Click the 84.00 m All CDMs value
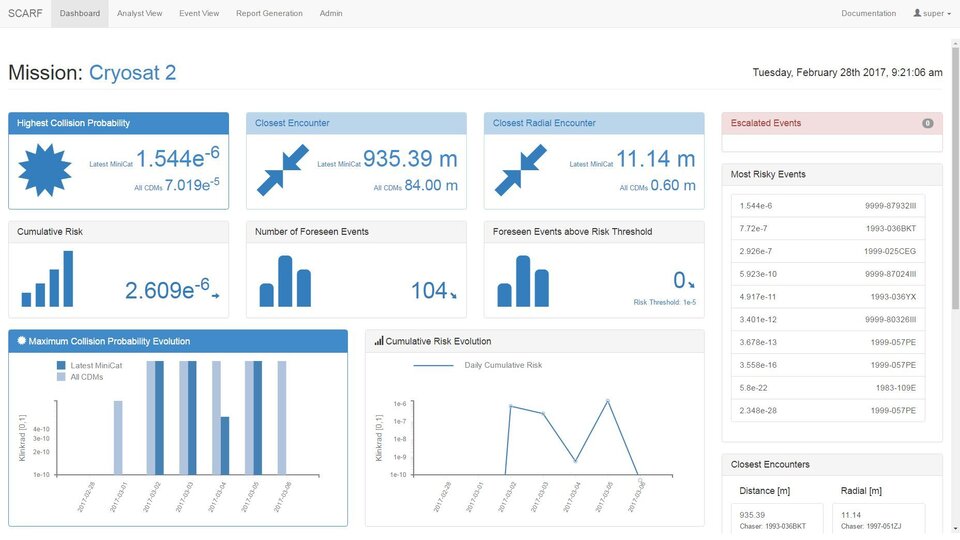Viewport: 960px width, 540px height. pos(431,185)
